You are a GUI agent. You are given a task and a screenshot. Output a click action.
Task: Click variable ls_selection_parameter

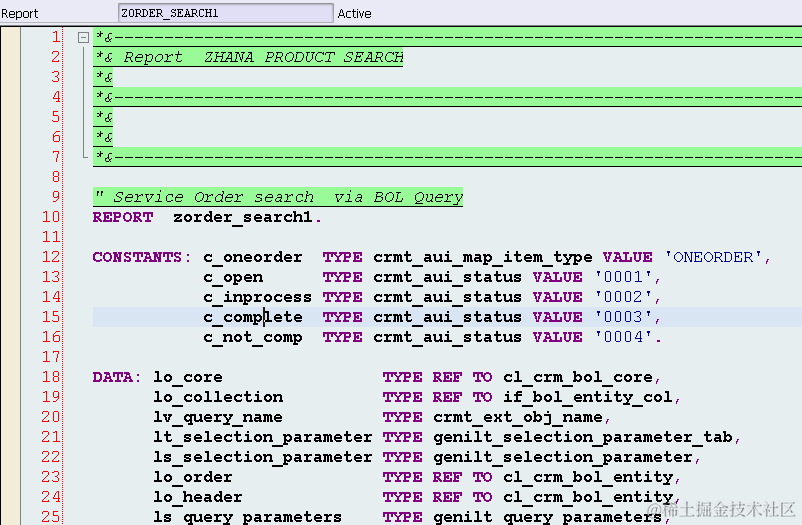263,457
